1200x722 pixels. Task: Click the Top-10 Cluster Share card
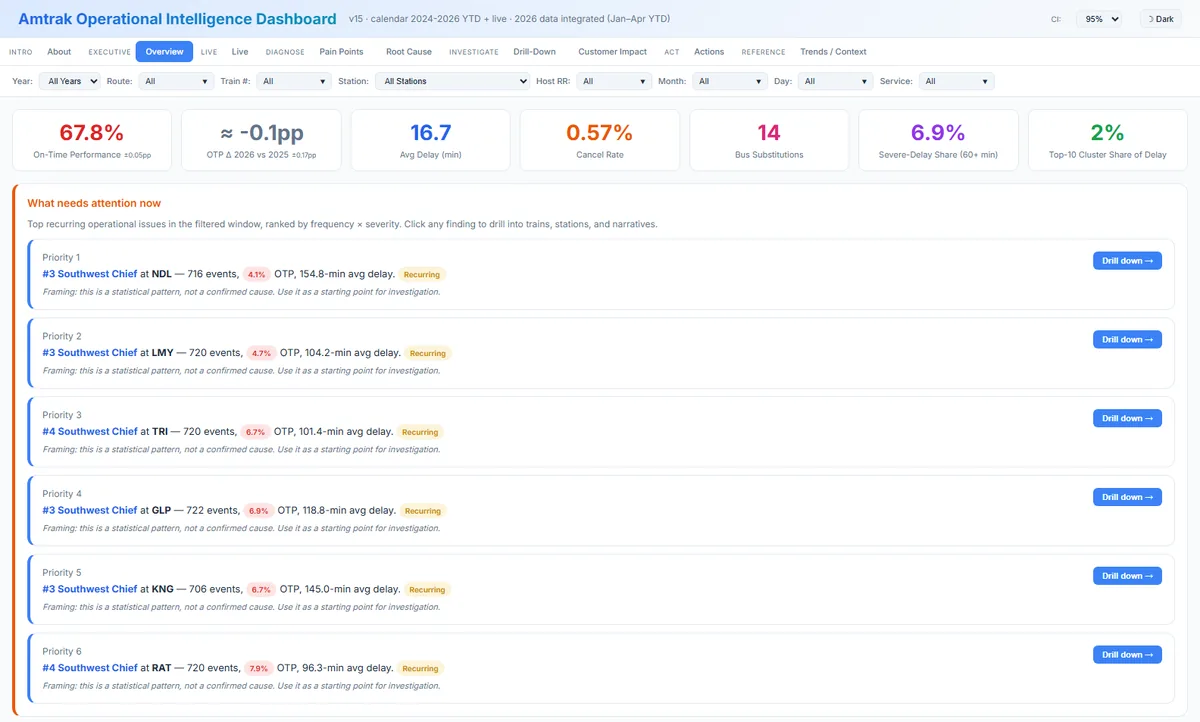[1108, 140]
